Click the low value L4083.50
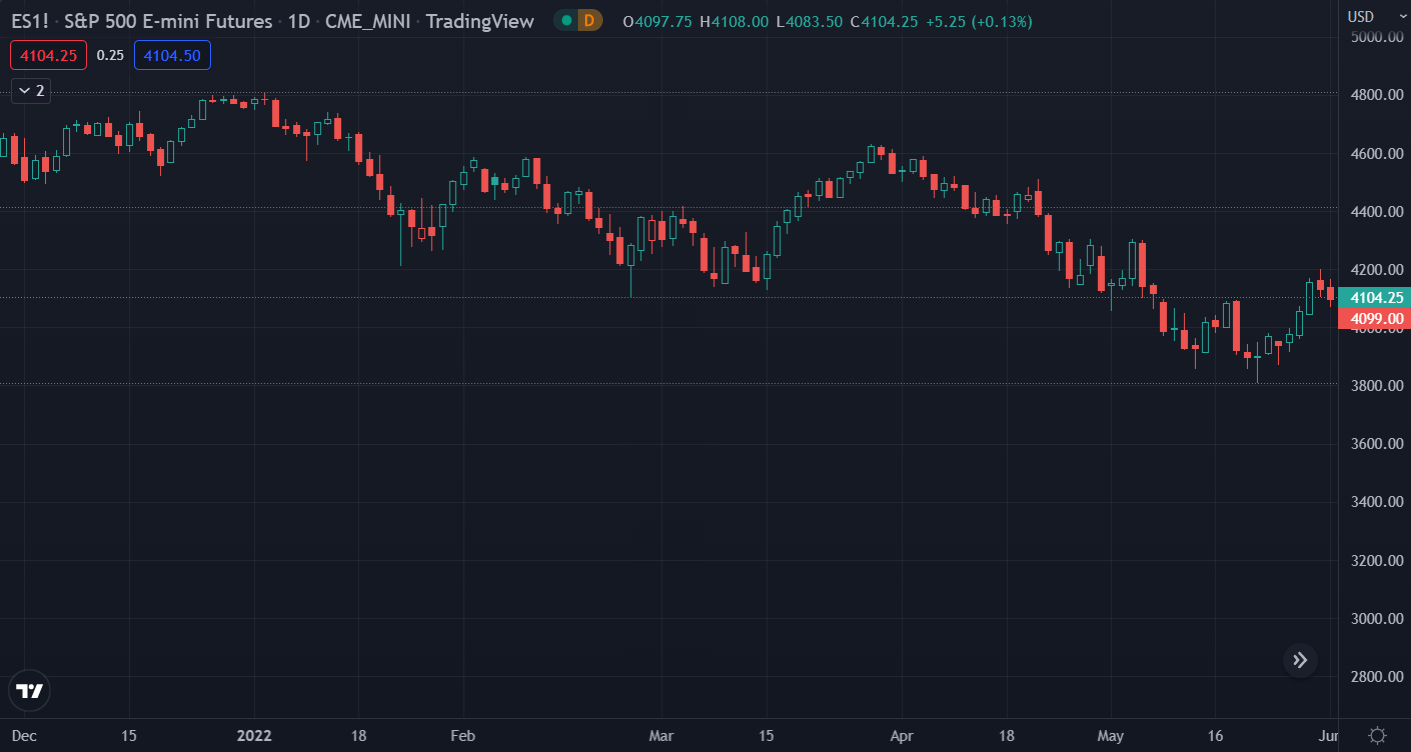1411x752 pixels. 810,21
